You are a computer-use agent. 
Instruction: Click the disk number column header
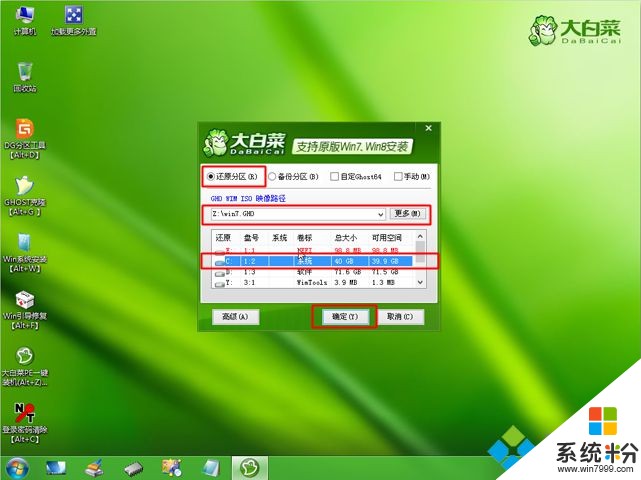251,238
